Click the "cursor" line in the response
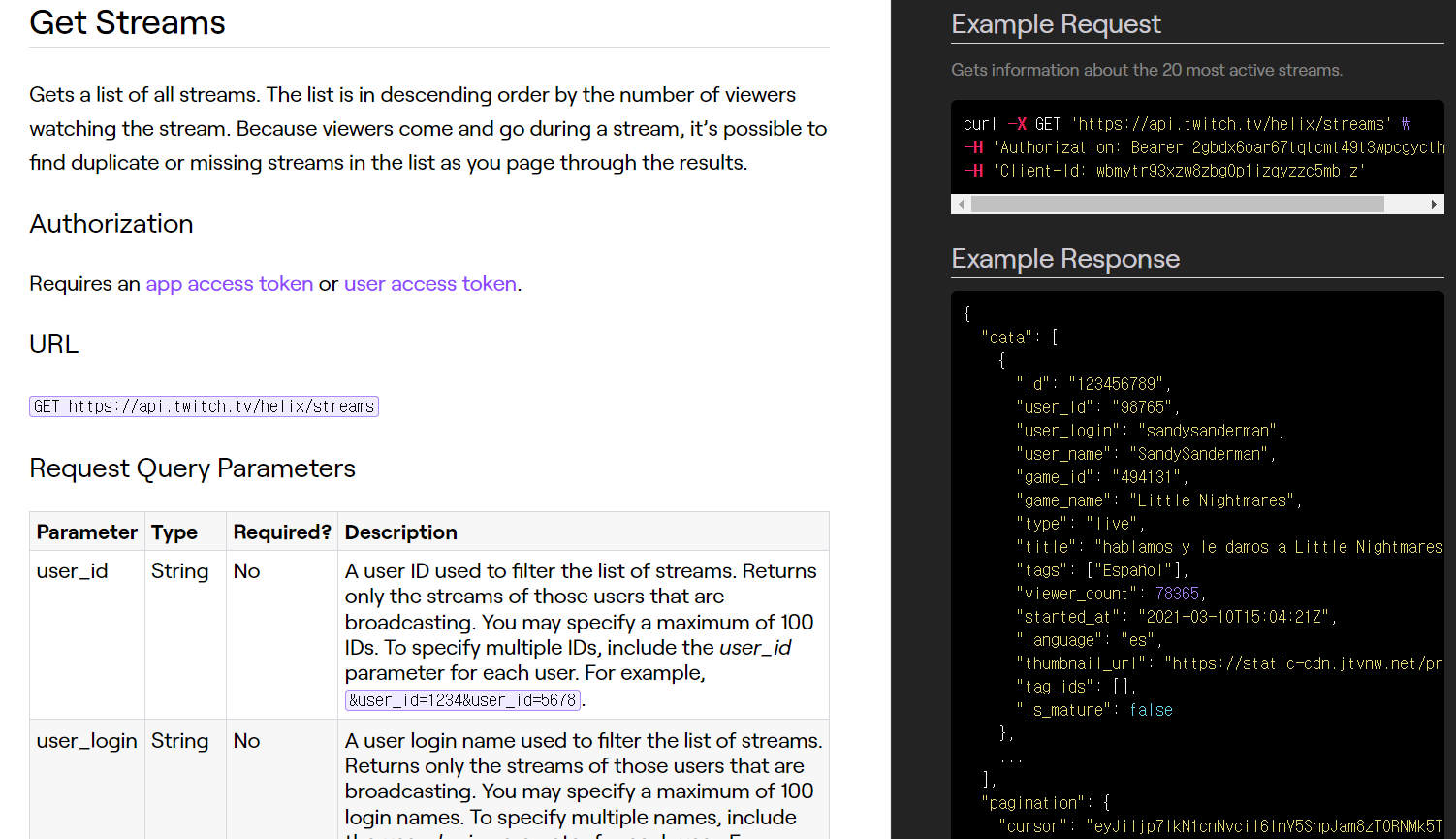The width and height of the screenshot is (1456, 839). (1220, 826)
